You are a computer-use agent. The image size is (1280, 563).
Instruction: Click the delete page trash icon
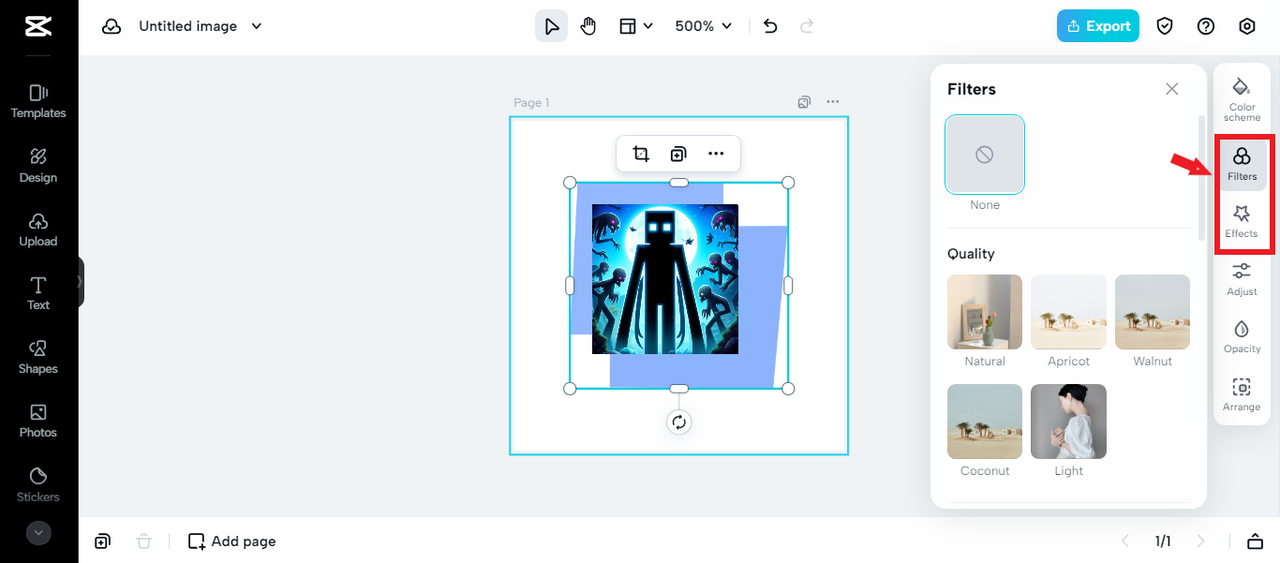pyautogui.click(x=144, y=541)
